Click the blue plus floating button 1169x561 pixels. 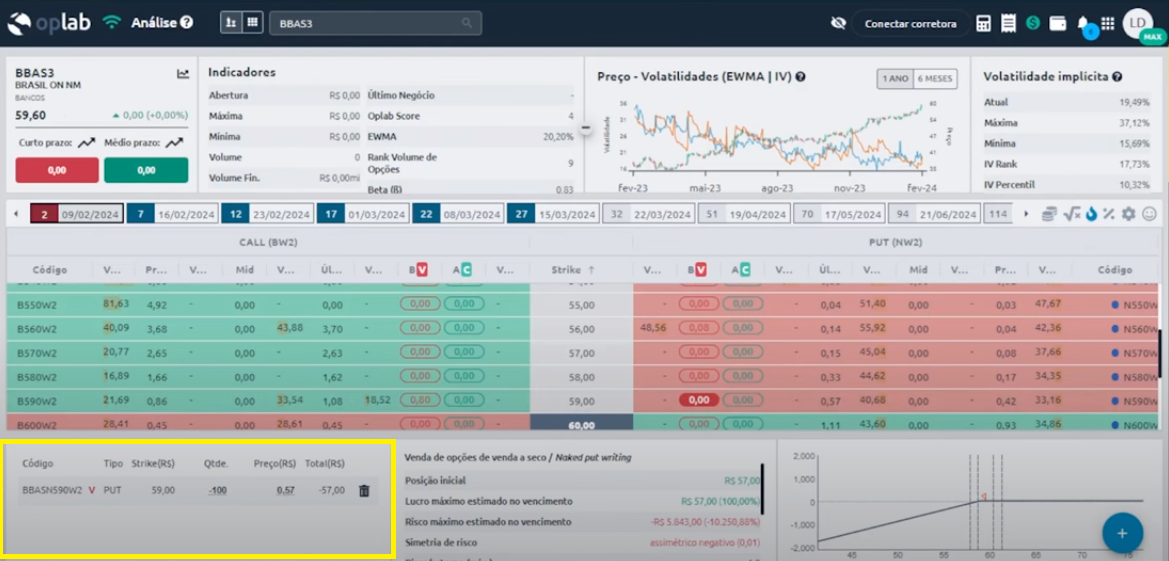click(x=1122, y=533)
